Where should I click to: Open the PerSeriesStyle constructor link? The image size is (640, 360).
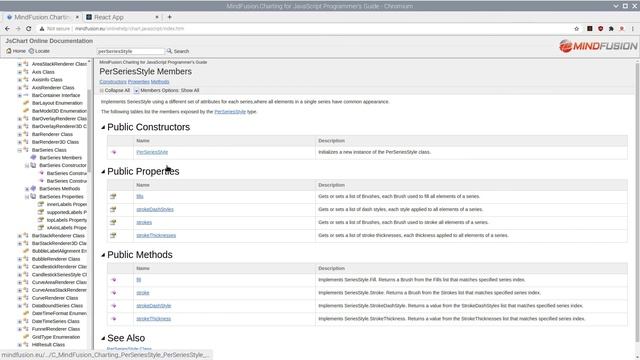tap(152, 152)
